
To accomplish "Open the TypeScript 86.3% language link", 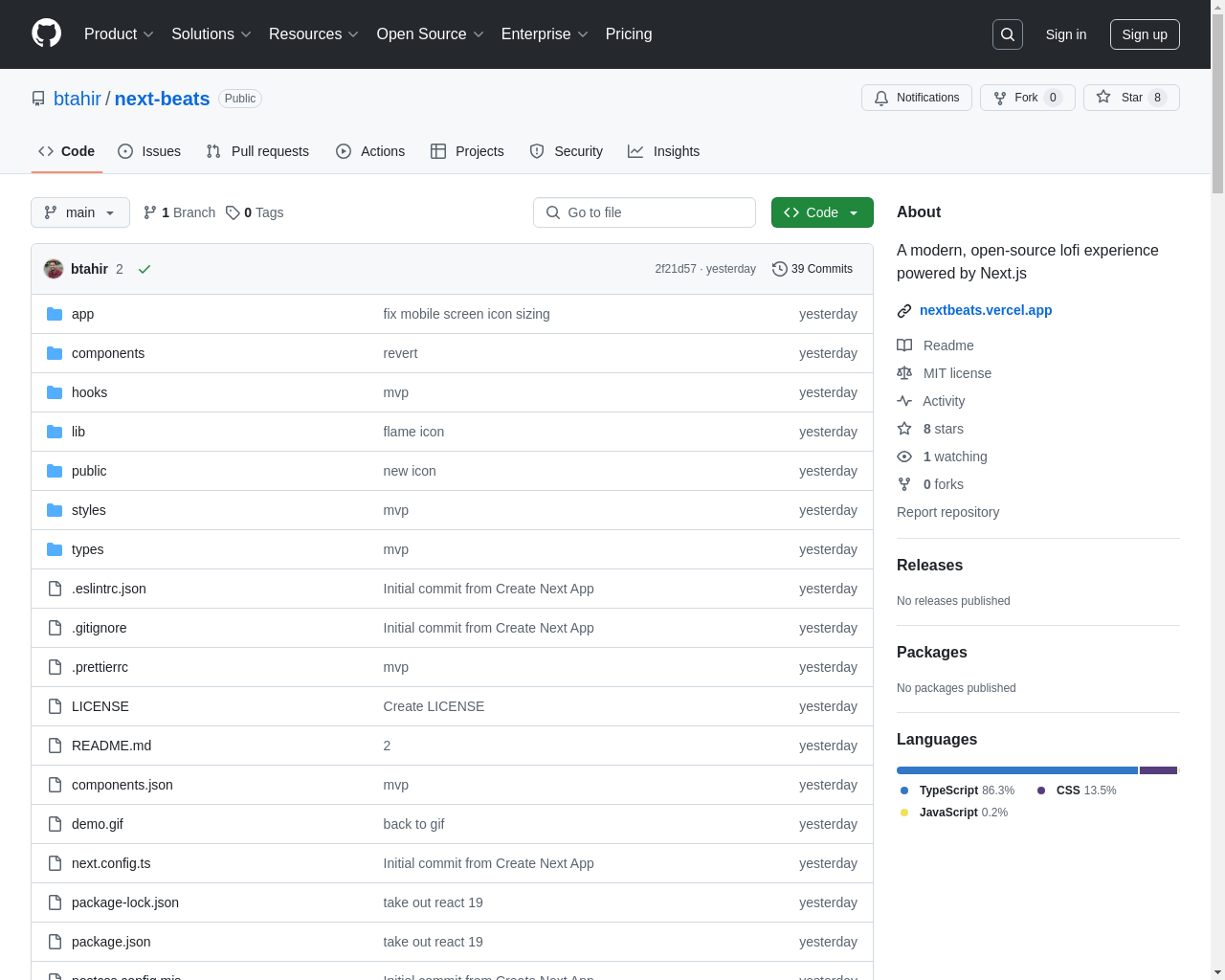I will point(958,791).
